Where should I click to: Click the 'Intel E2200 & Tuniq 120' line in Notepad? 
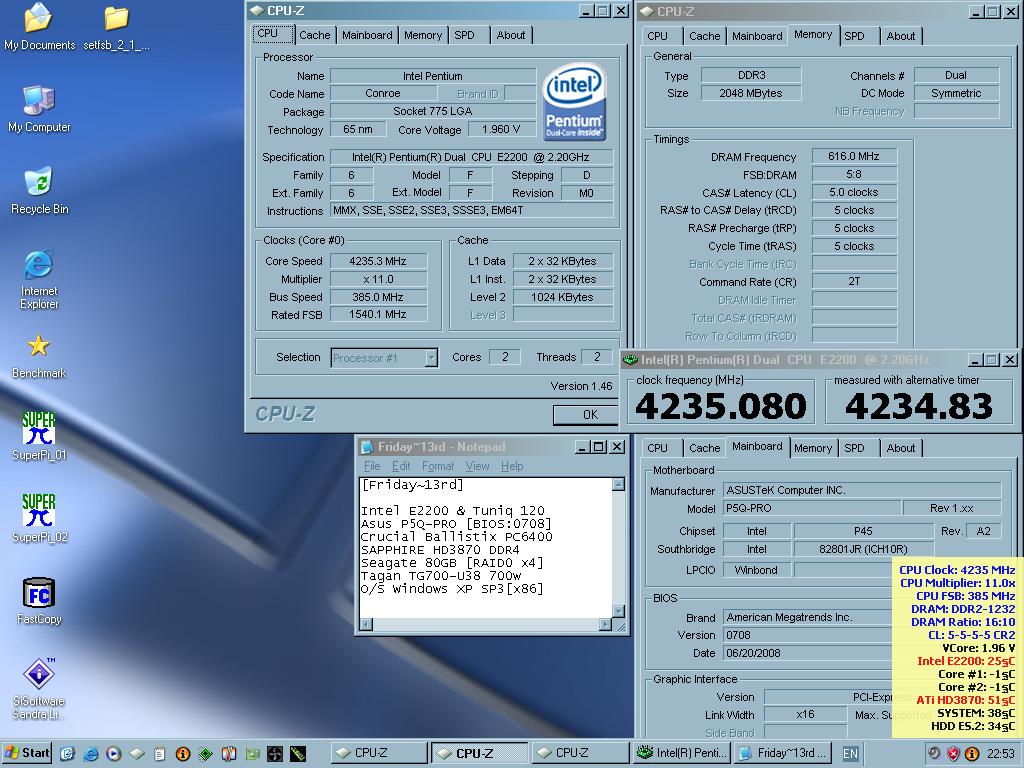point(452,511)
